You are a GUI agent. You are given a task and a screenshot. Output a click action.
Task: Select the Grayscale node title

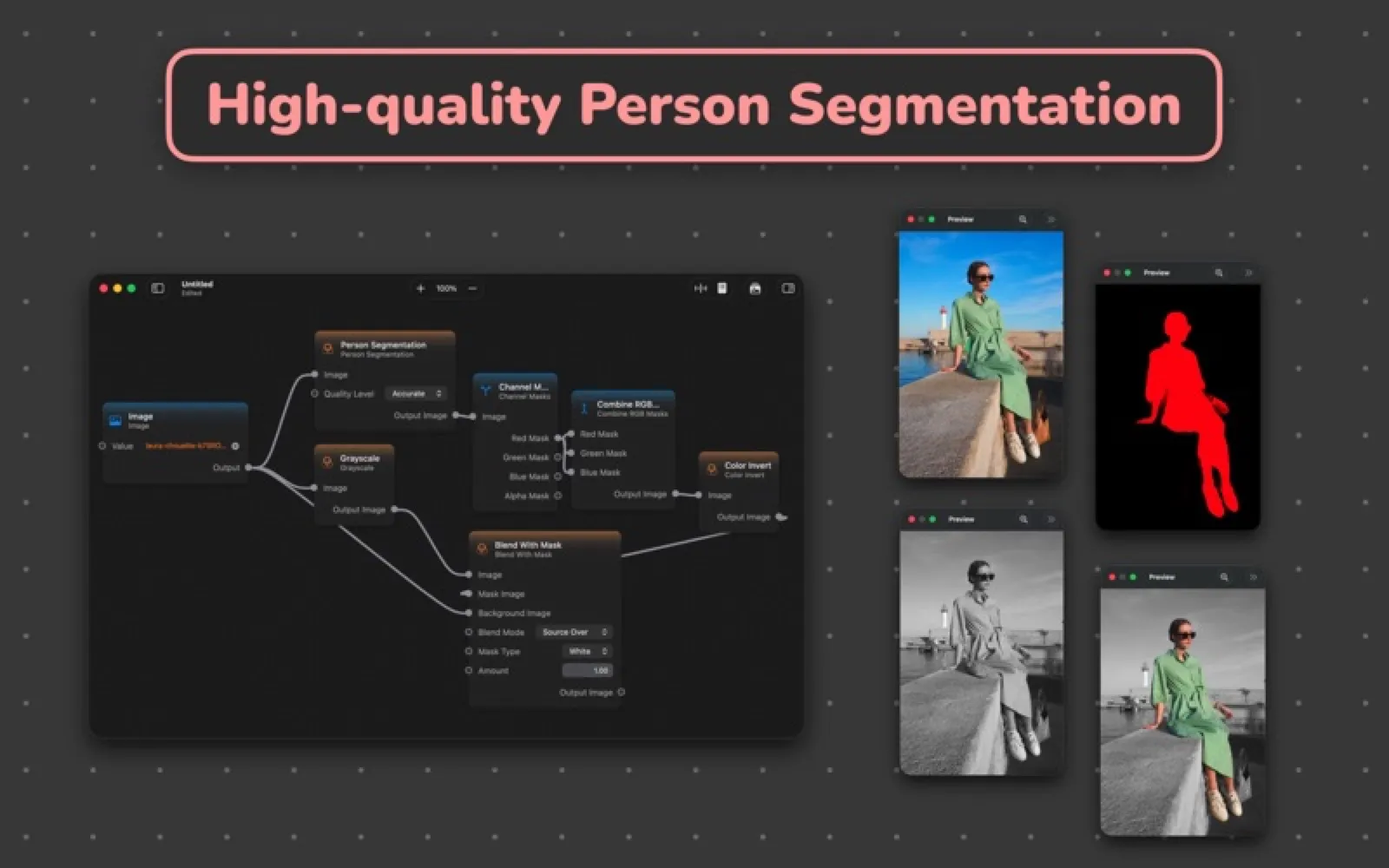tap(359, 458)
